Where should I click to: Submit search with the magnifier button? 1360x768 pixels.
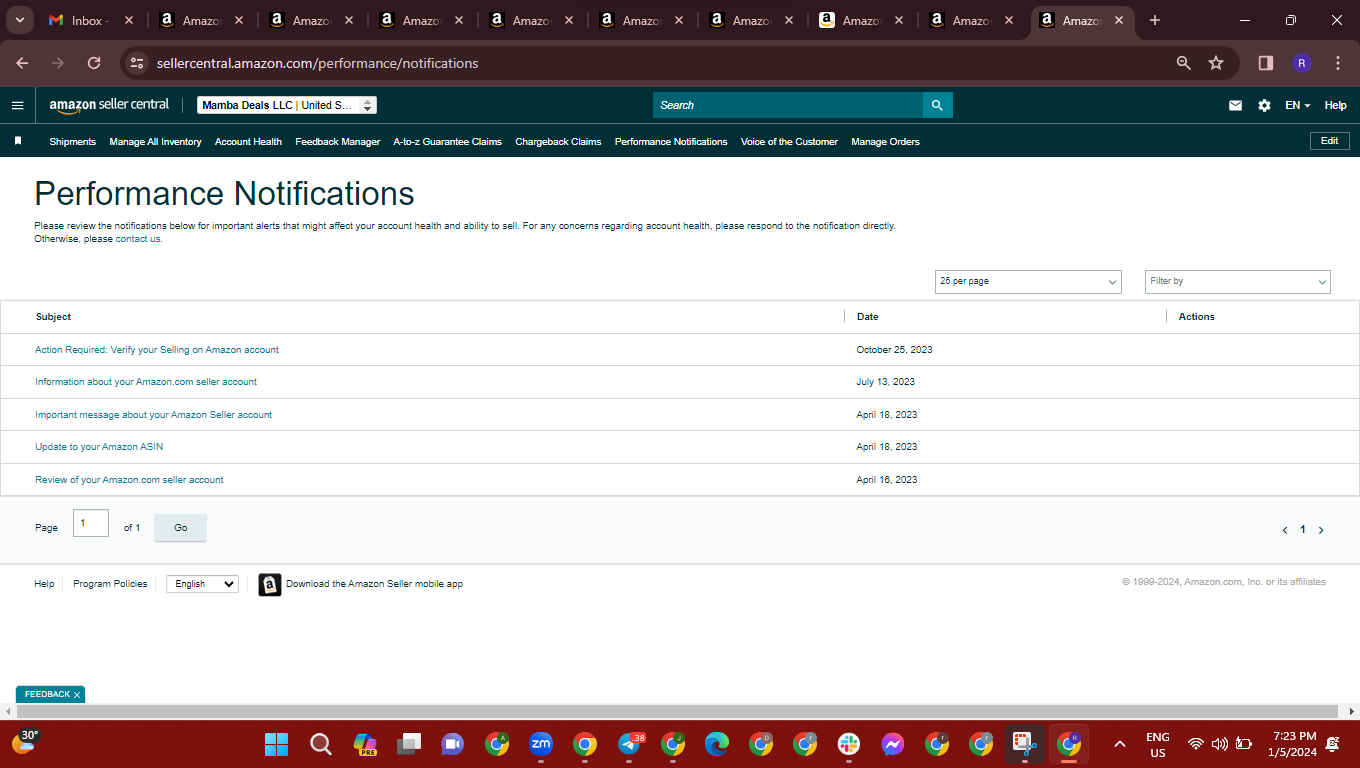[x=937, y=105]
